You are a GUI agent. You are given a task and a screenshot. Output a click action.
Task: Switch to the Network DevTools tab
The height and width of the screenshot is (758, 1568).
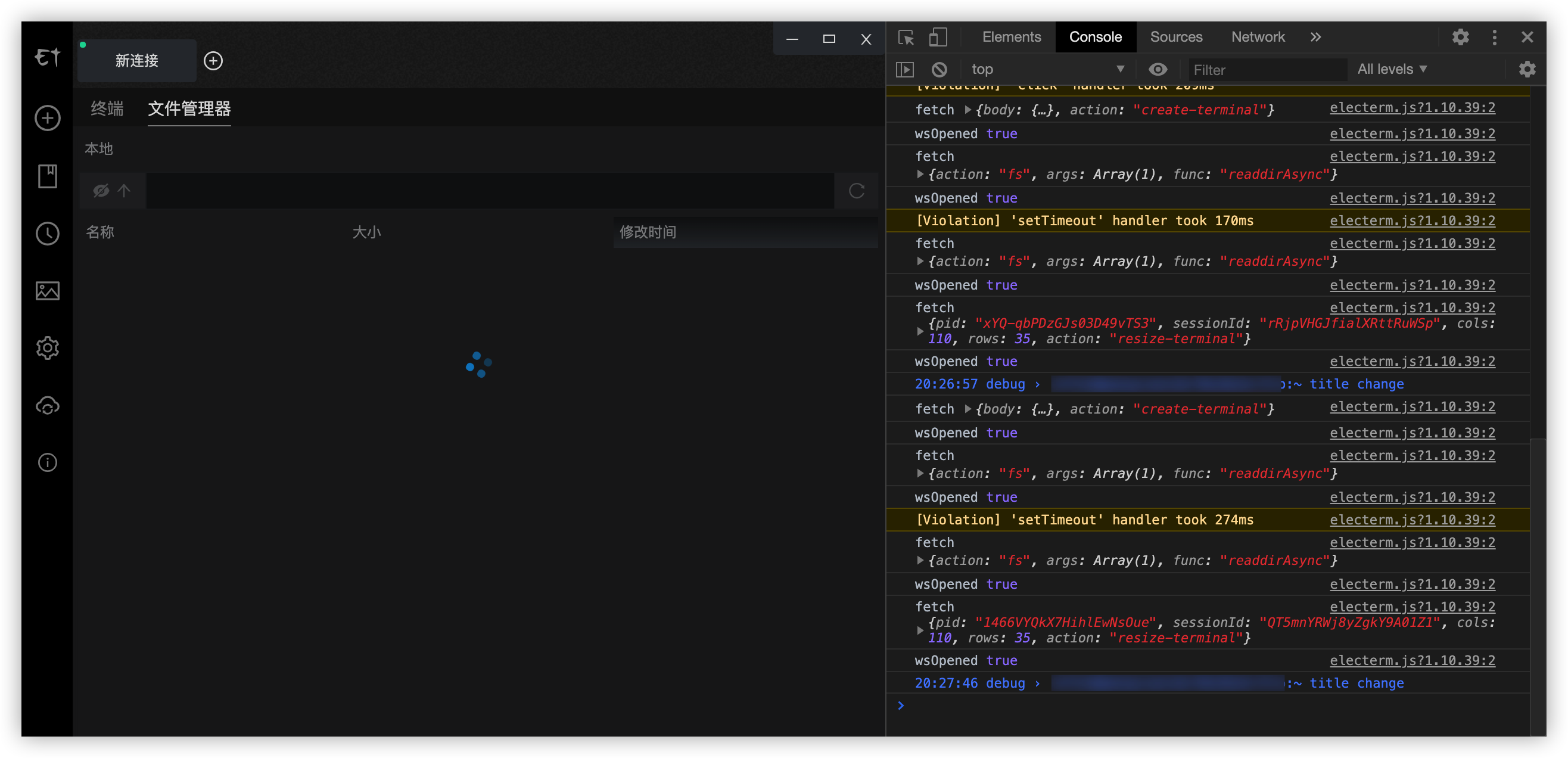click(x=1258, y=37)
